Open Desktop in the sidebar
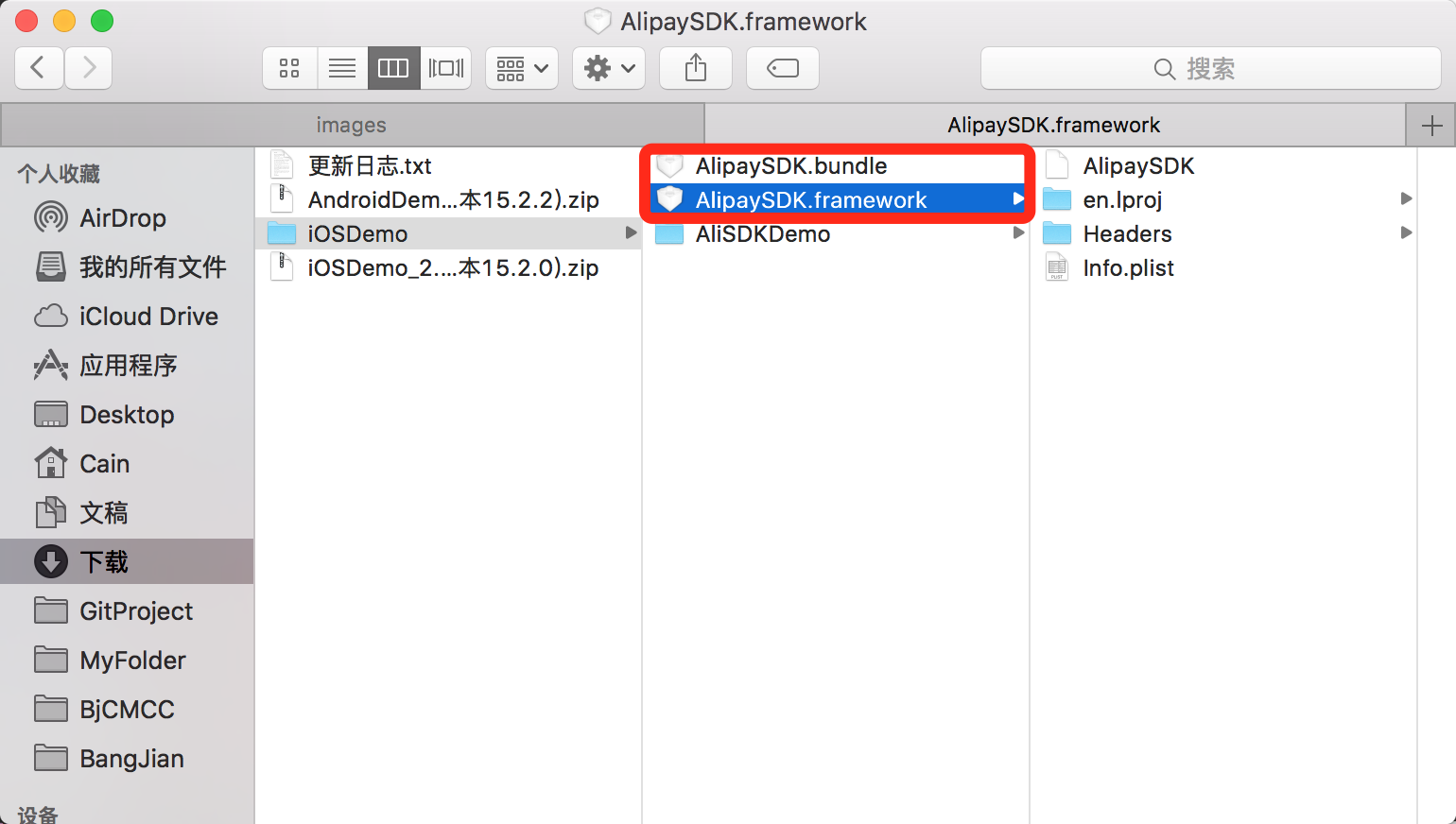1456x824 pixels. (x=127, y=415)
